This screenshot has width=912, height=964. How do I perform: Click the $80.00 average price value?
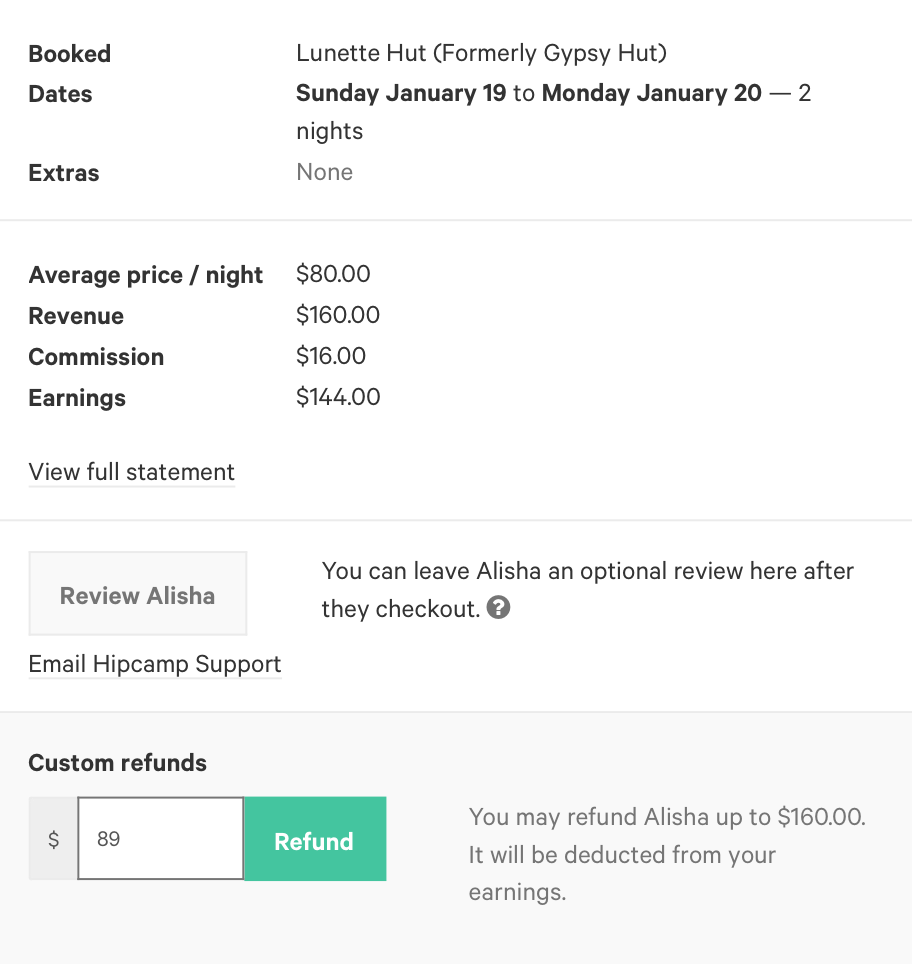click(333, 274)
